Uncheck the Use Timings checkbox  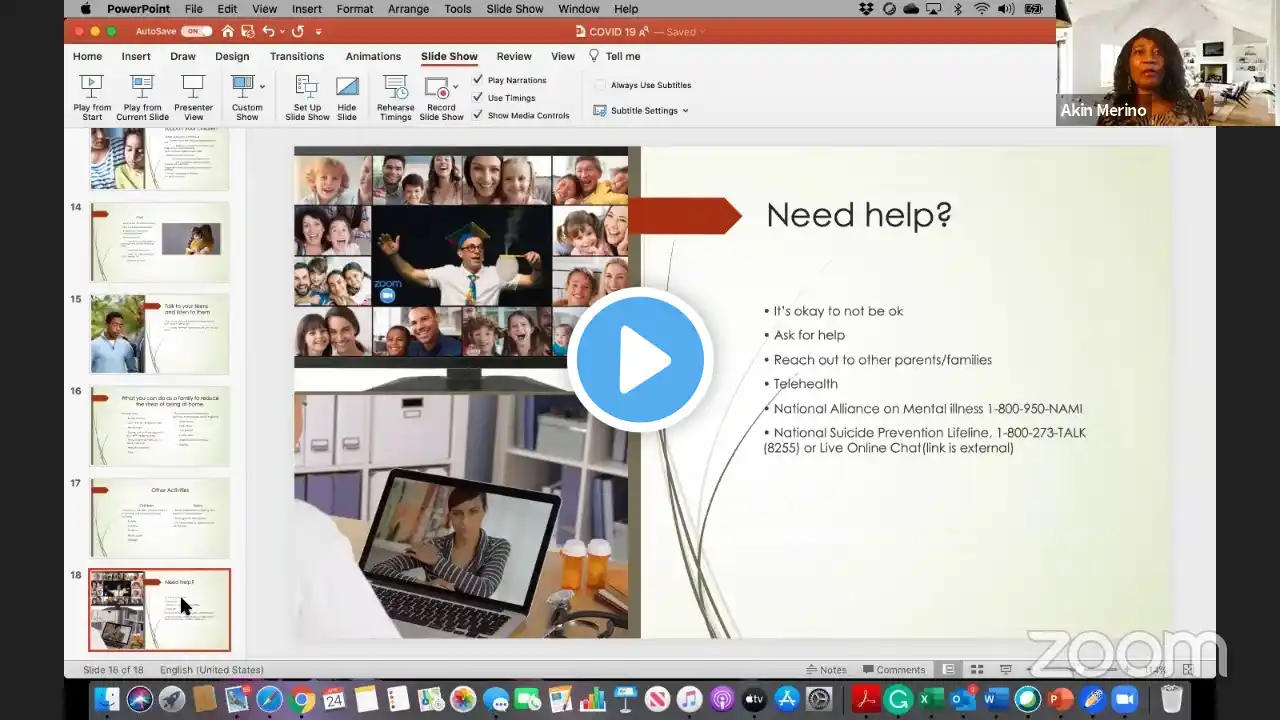[478, 98]
